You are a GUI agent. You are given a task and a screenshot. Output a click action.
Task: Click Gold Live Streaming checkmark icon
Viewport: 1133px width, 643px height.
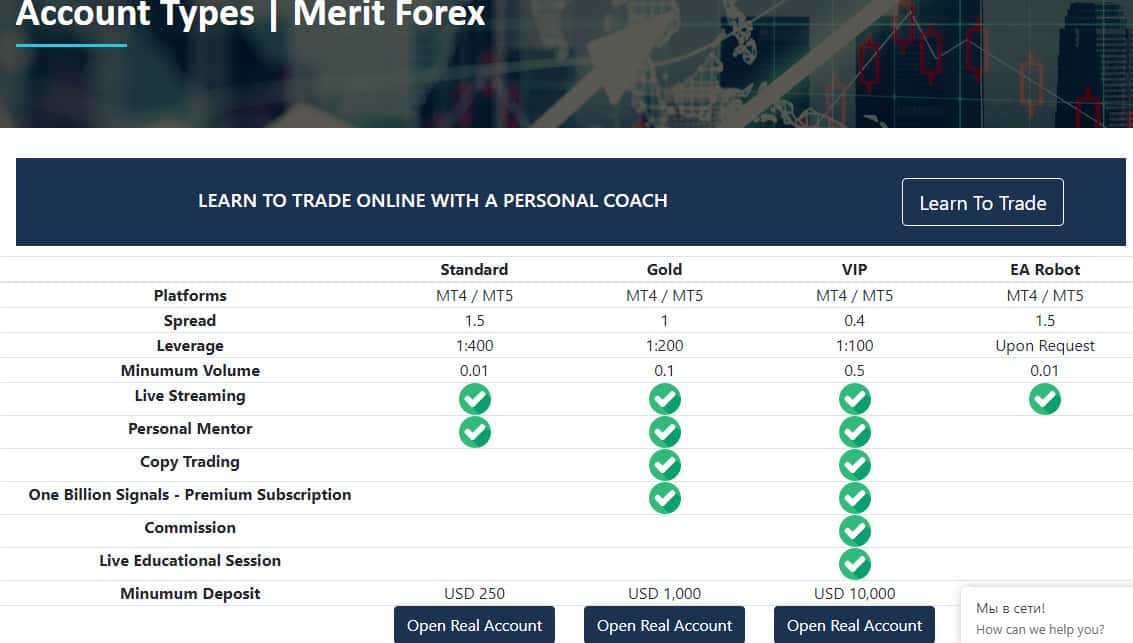point(665,399)
